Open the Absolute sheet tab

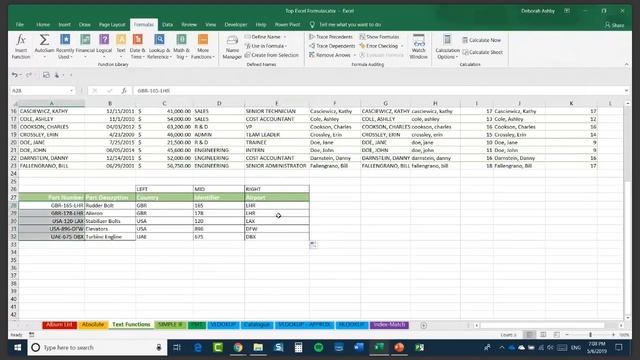(x=93, y=325)
